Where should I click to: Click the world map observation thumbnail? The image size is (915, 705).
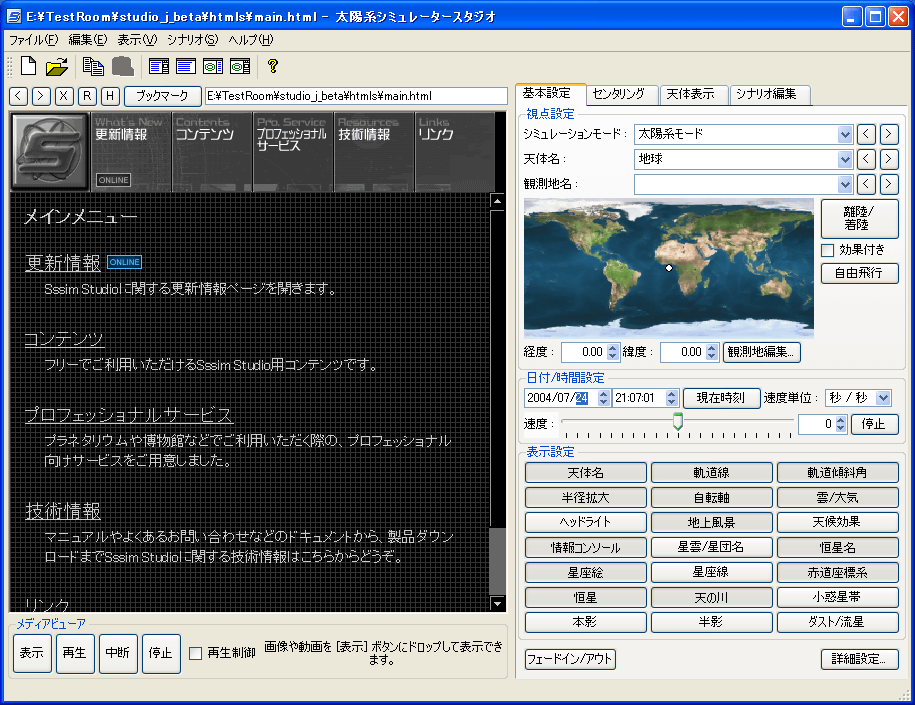pos(669,268)
